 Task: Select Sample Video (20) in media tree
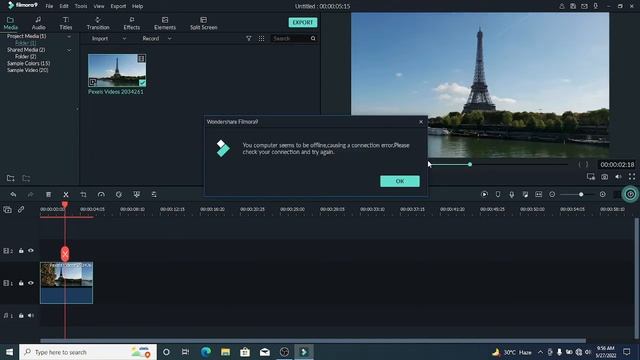click(28, 70)
